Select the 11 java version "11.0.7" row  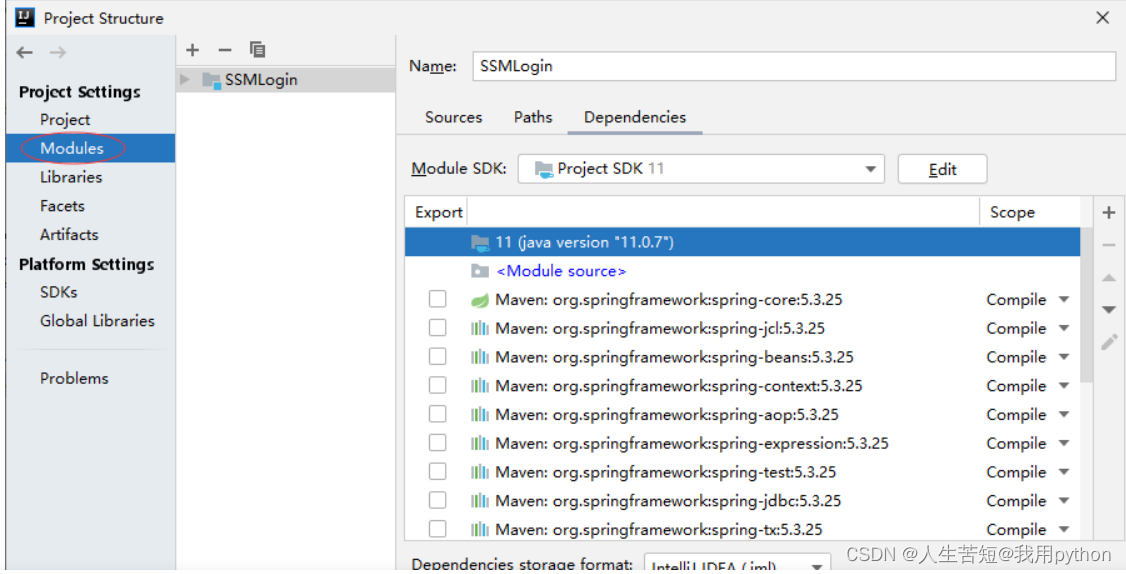click(x=743, y=242)
